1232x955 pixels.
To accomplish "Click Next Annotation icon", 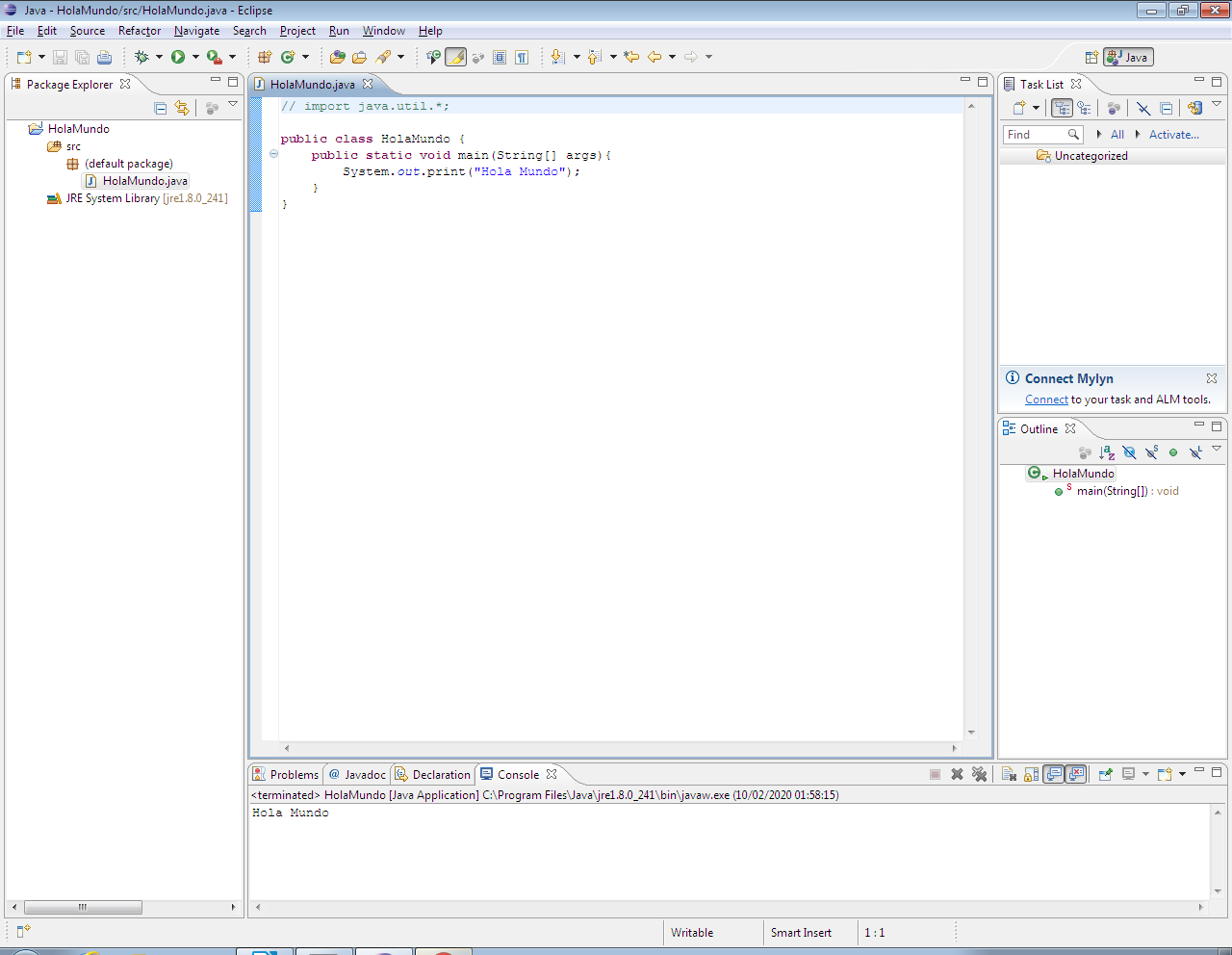I will (x=558, y=57).
